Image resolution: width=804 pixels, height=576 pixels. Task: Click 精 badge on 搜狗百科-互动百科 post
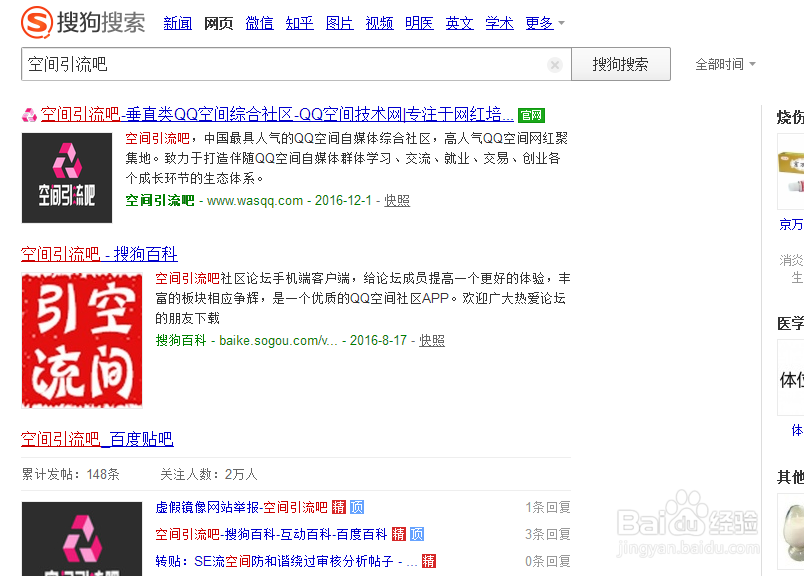coord(399,534)
